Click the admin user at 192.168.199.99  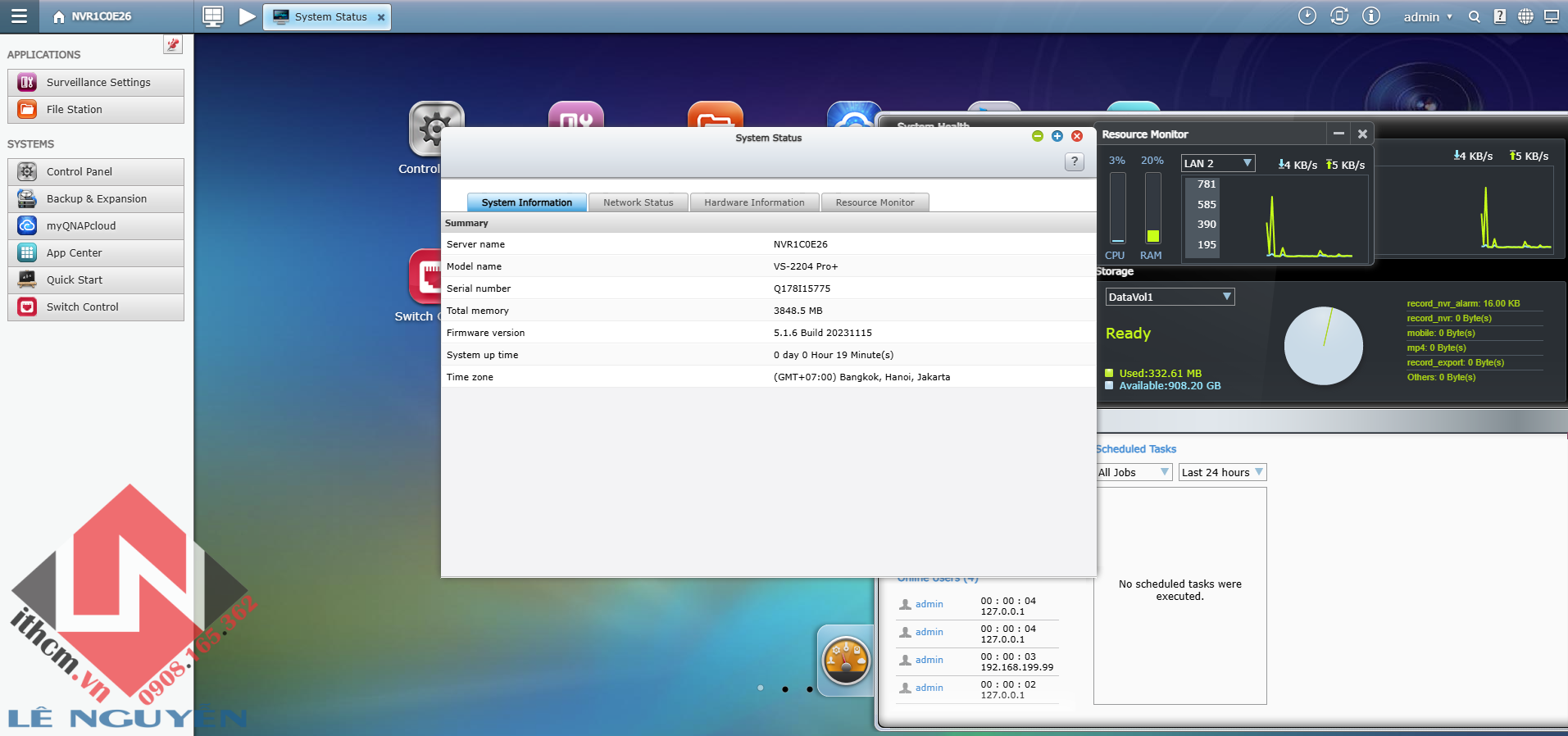point(929,660)
